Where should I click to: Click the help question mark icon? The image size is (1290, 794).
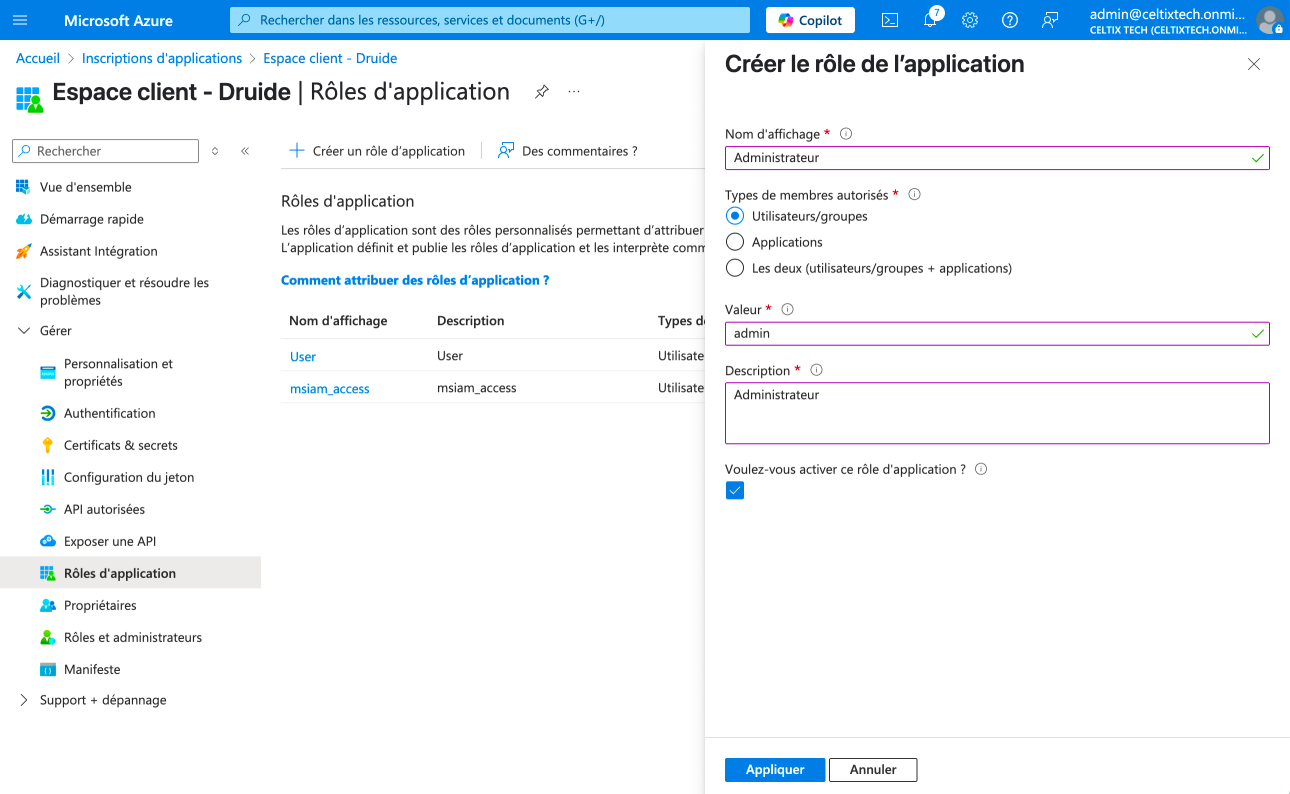[x=1009, y=20]
